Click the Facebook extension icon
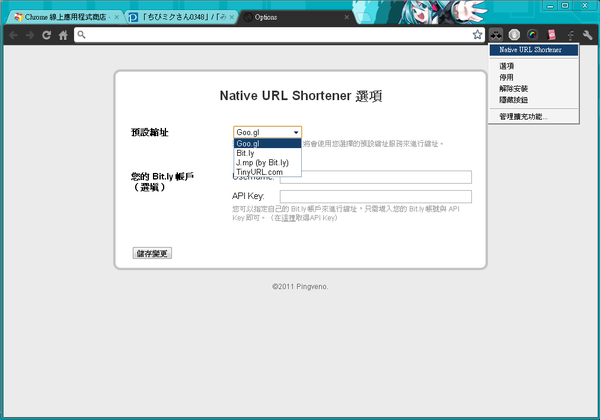 coord(570,35)
